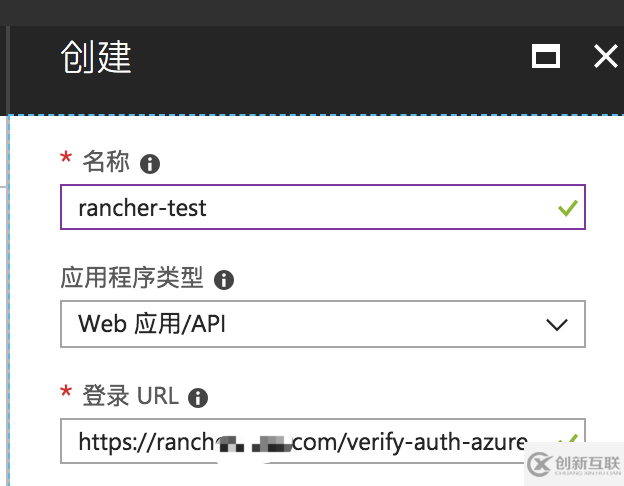This screenshot has height=486, width=624.
Task: Click the 登录 URL input field
Action: tap(323, 441)
